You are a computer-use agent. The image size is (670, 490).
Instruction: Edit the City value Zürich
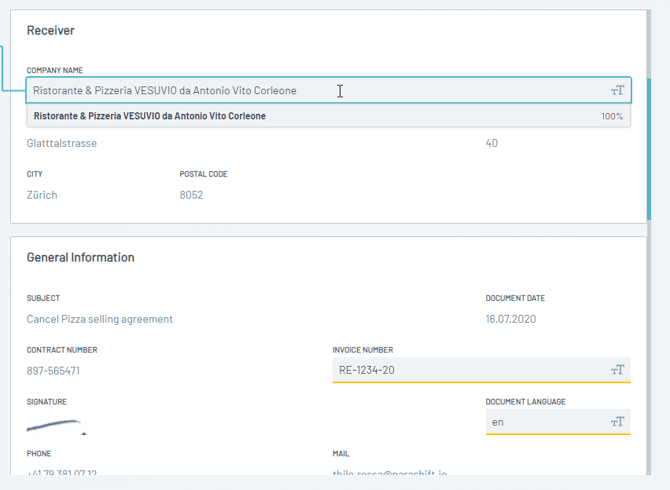[42, 195]
